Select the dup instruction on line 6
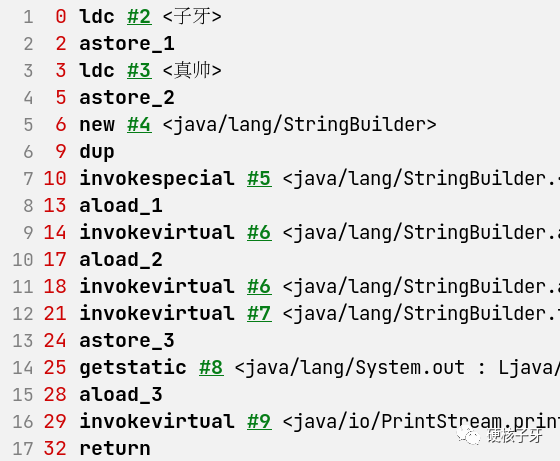This screenshot has height=461, width=560. pos(97,152)
